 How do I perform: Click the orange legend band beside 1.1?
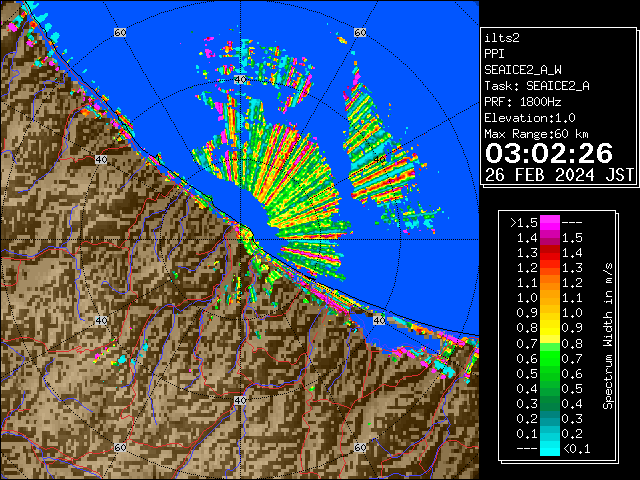point(550,283)
